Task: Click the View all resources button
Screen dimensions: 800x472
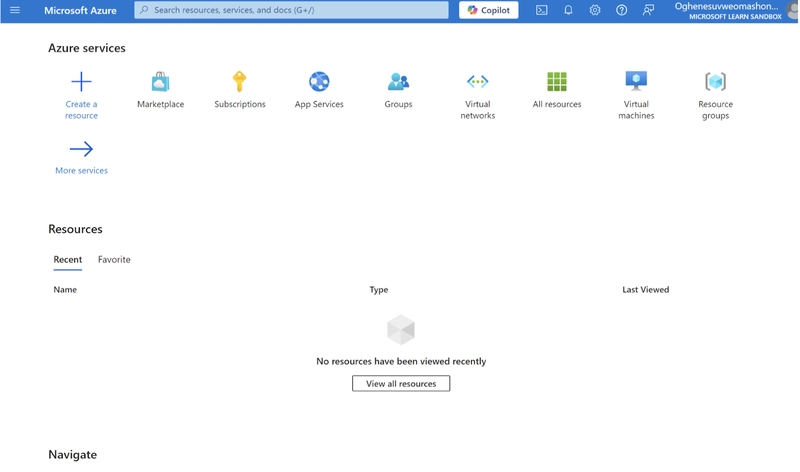Action: coord(401,384)
